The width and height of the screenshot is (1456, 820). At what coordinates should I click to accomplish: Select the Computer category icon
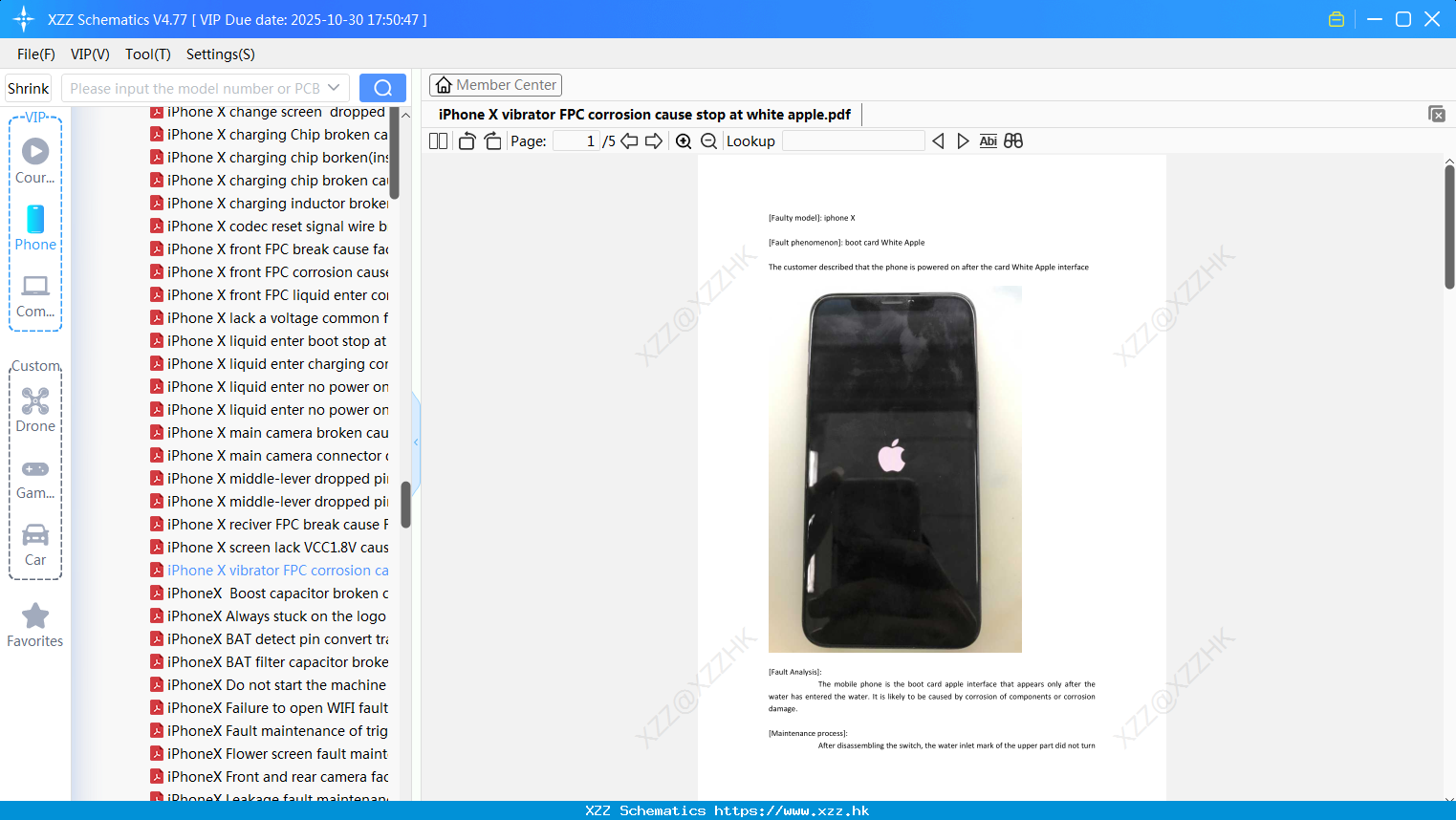(x=35, y=295)
